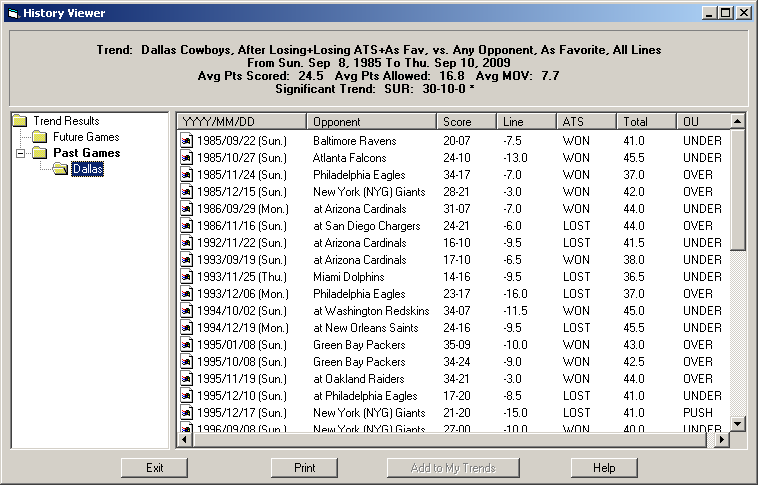Click the vertical scrollbar thumb
Viewport: 758px width, 485px height.
tap(737, 190)
